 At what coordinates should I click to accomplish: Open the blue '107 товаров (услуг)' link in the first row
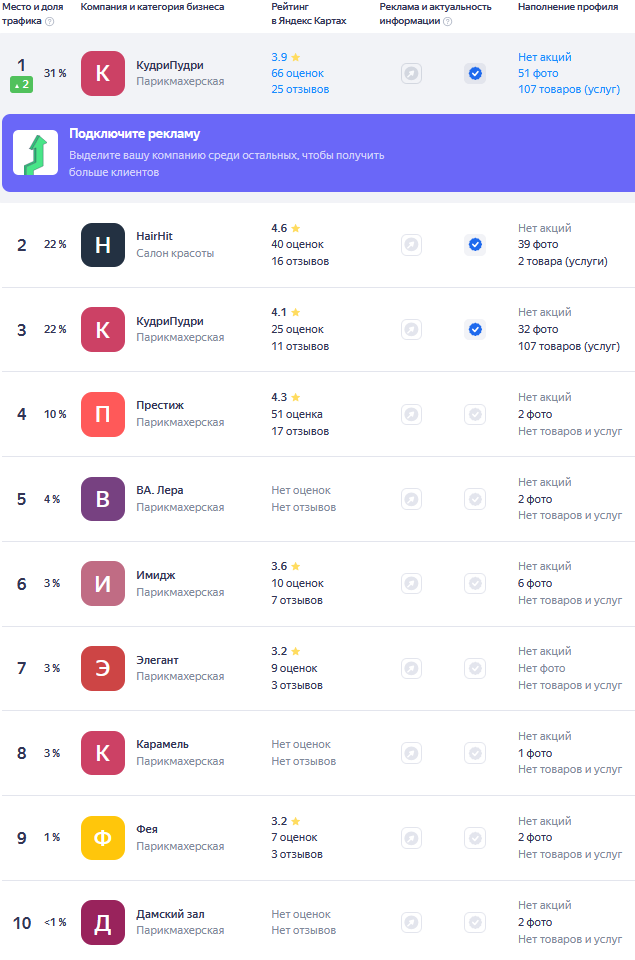pos(569,89)
